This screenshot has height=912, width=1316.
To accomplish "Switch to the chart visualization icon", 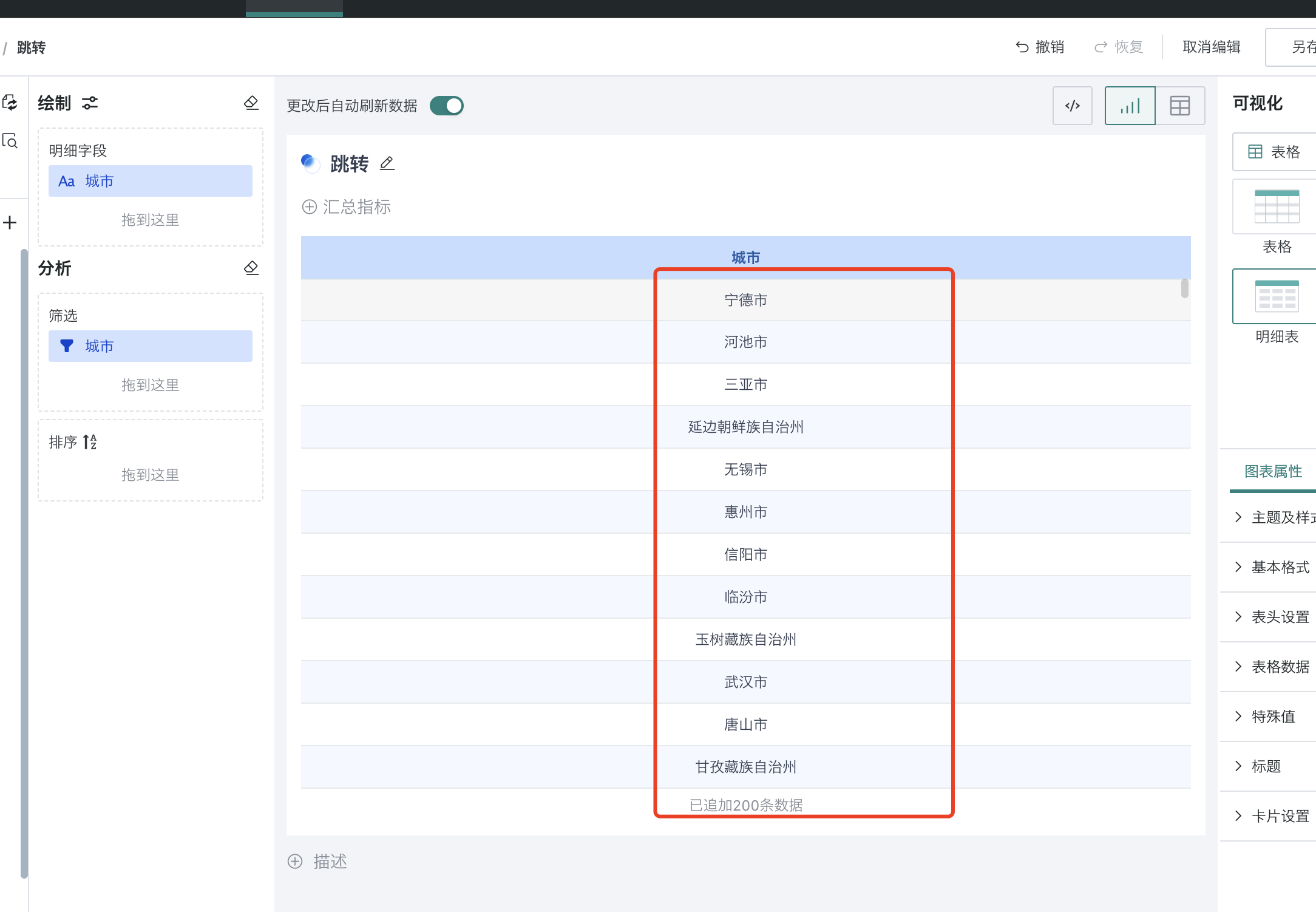I will 1129,105.
